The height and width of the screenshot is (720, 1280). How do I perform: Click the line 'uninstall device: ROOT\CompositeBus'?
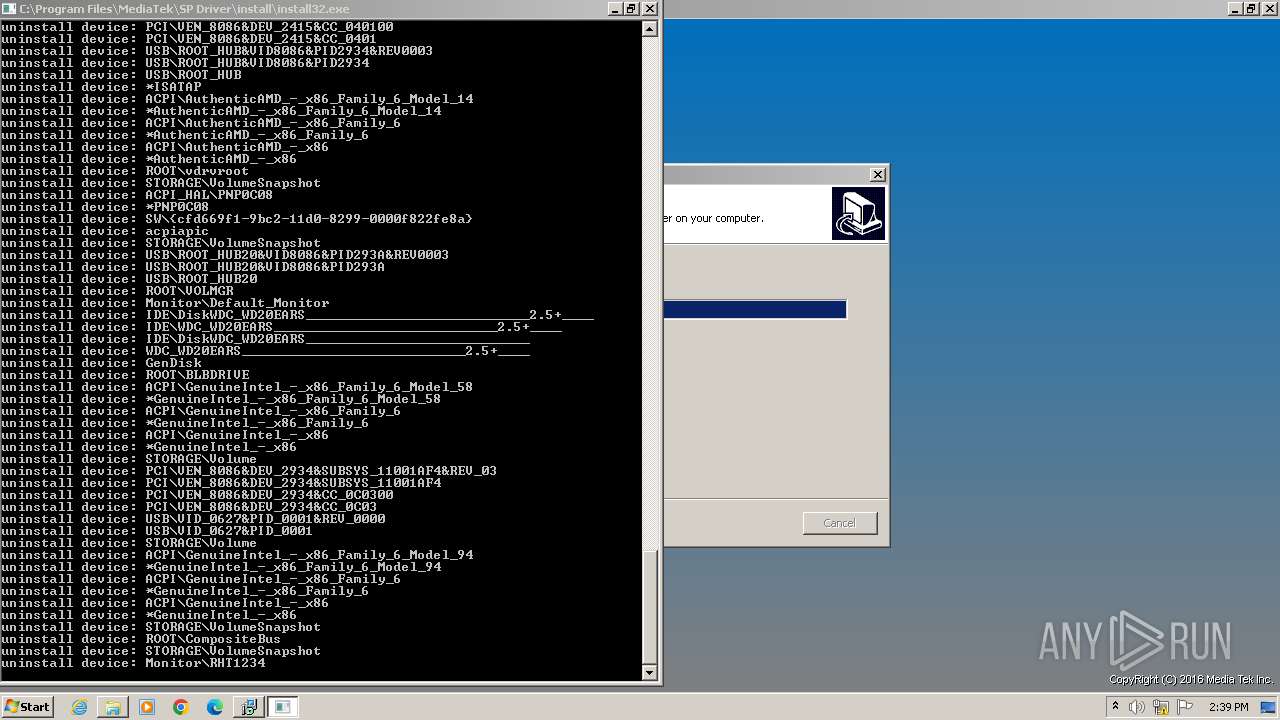pos(141,639)
